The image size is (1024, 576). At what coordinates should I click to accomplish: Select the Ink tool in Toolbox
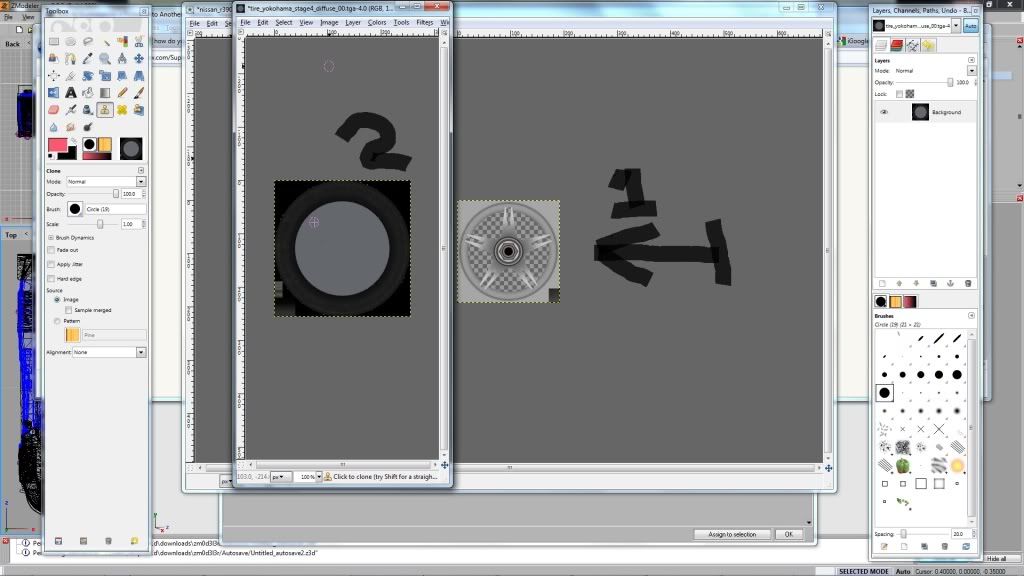[88, 110]
